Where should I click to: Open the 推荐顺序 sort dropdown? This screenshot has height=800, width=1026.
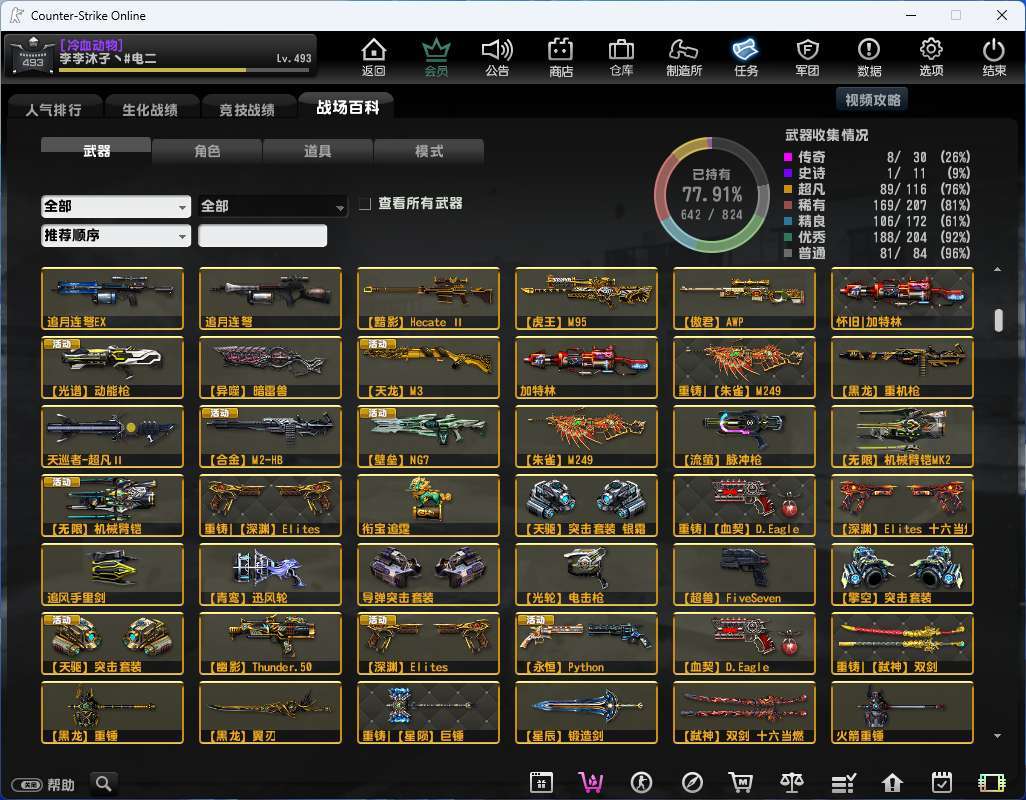116,235
